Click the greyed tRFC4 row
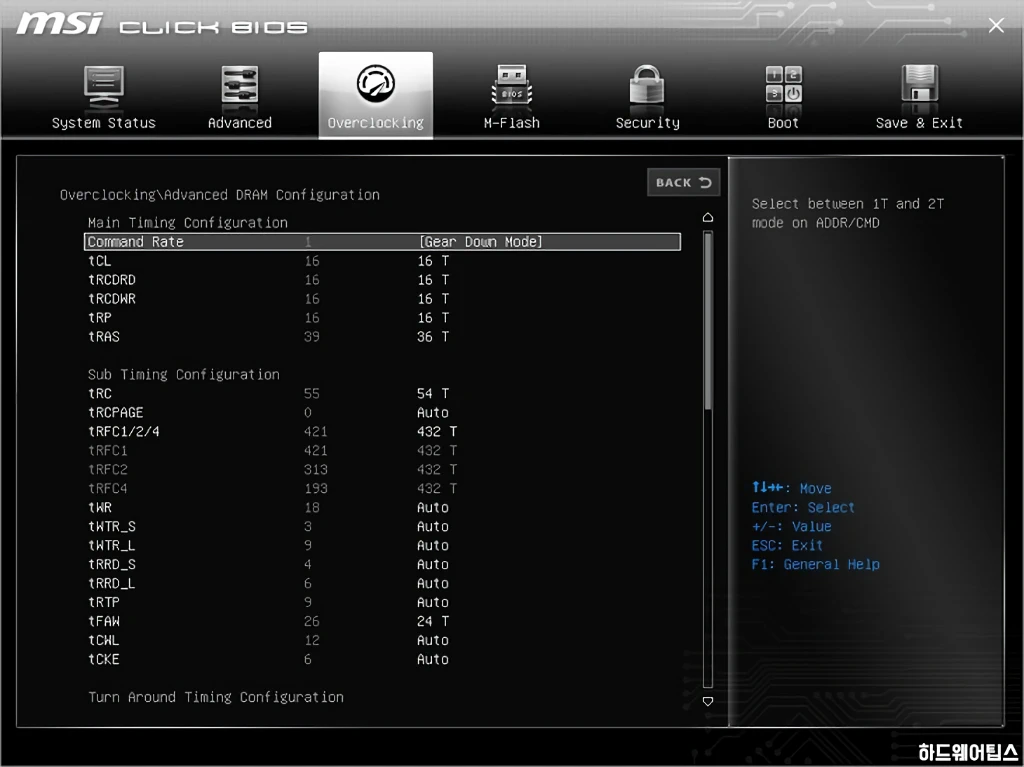 [x=382, y=488]
